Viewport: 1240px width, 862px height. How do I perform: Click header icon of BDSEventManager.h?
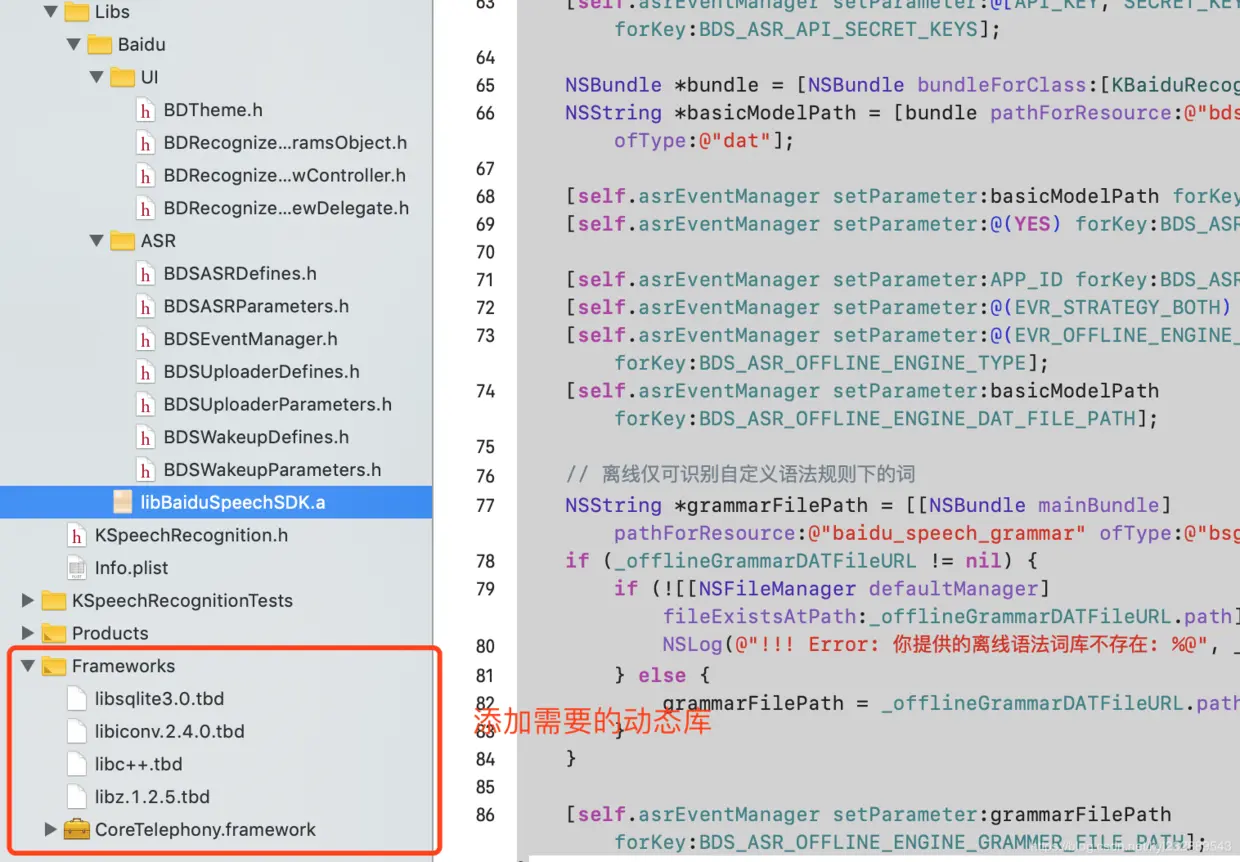point(146,339)
